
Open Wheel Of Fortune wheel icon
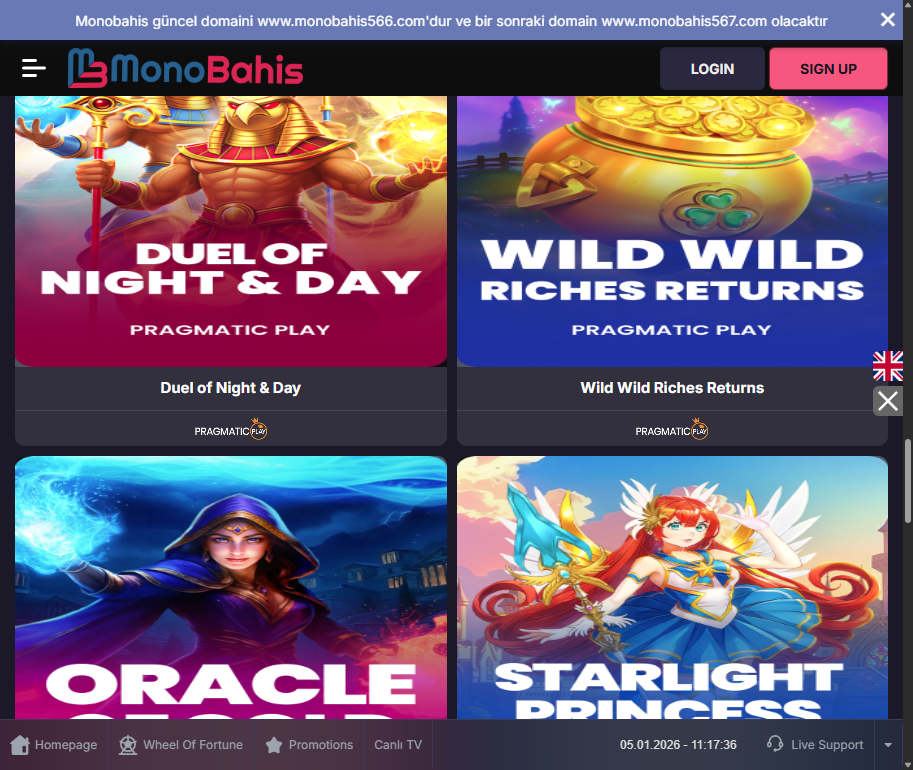coord(128,744)
